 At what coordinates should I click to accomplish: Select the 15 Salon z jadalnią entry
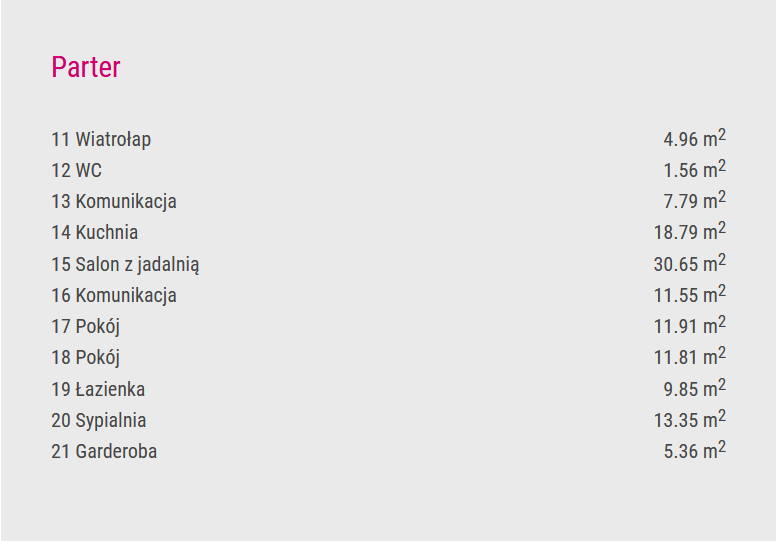(125, 264)
